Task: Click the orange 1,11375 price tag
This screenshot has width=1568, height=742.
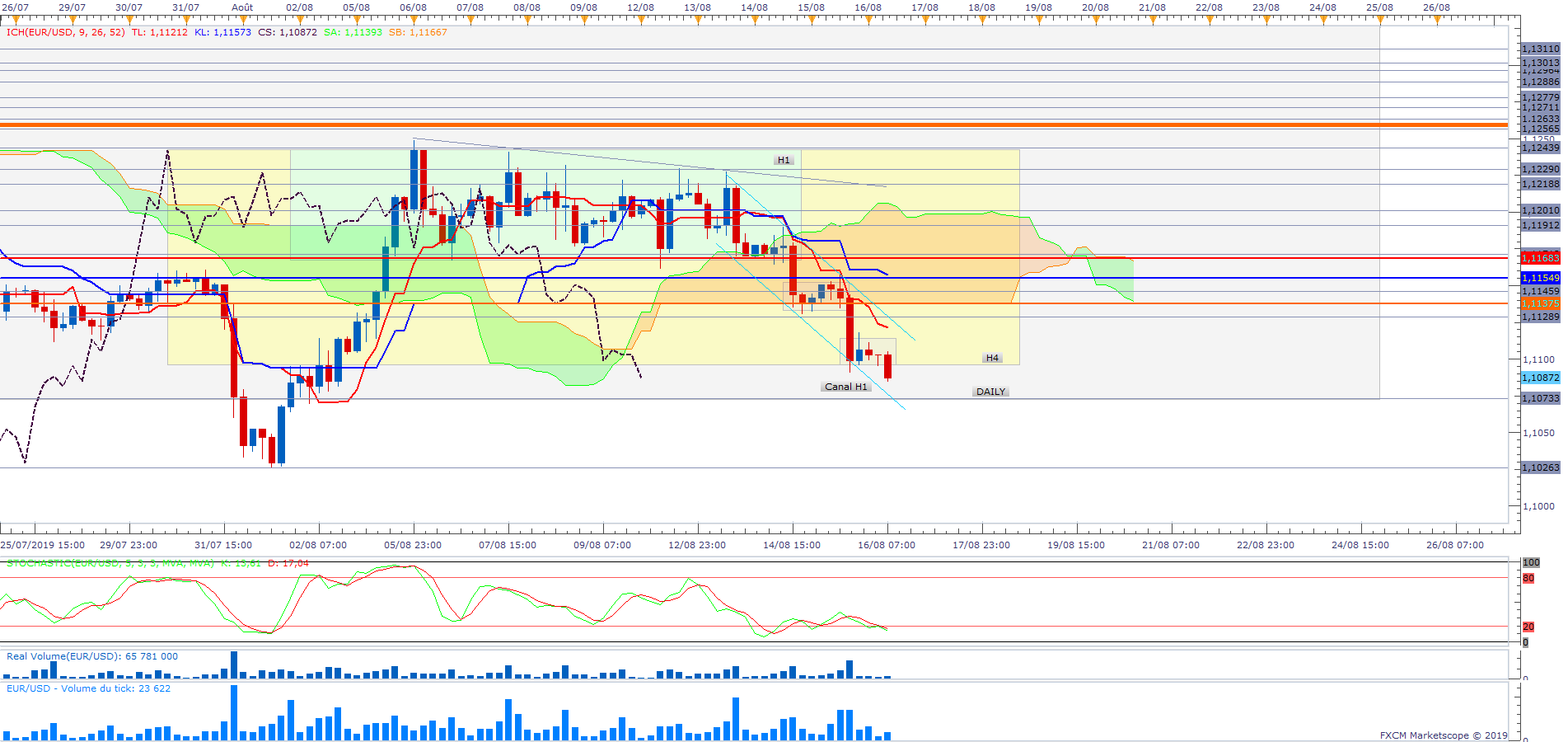Action: 1540,303
